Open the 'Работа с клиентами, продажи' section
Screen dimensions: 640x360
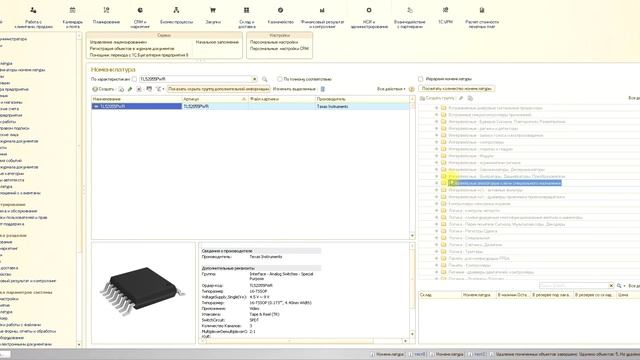pyautogui.click(x=33, y=17)
